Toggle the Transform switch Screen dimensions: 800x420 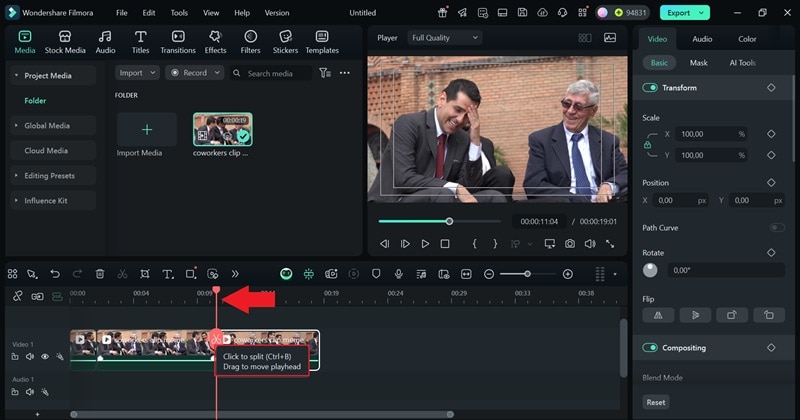650,88
